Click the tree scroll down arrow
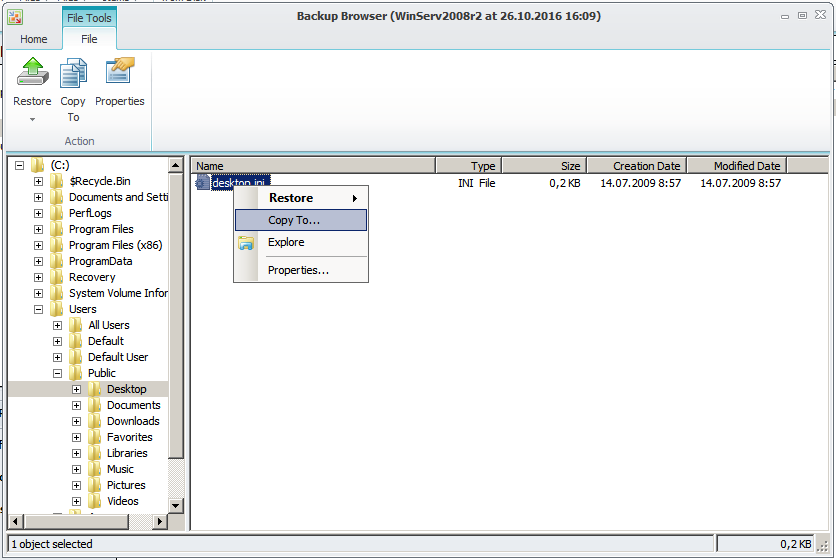This screenshot has width=836, height=560. coord(176,505)
